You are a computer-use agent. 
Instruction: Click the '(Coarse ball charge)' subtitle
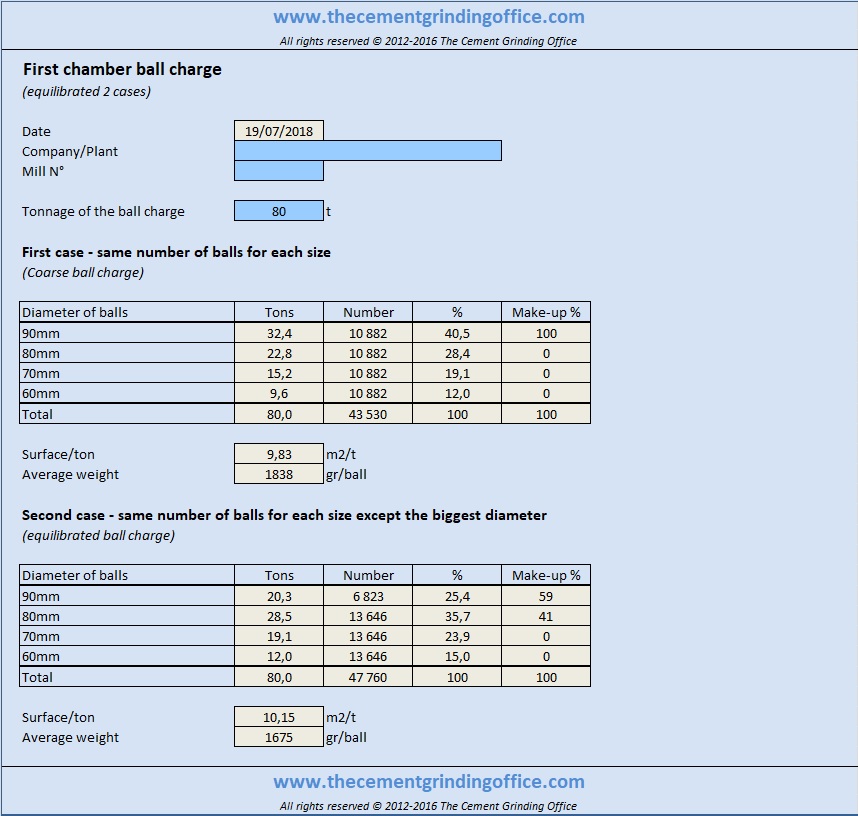pyautogui.click(x=83, y=273)
